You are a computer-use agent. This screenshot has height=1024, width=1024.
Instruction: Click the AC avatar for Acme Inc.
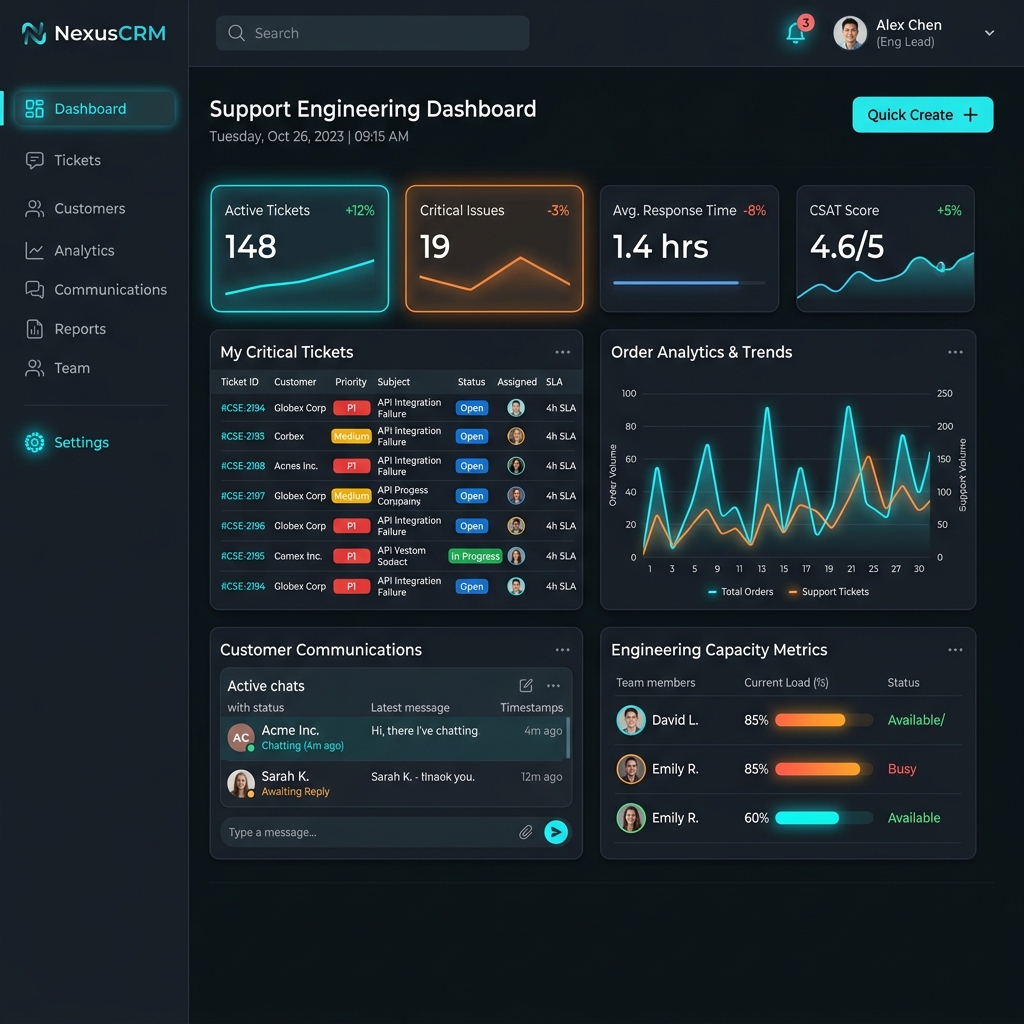click(x=240, y=737)
